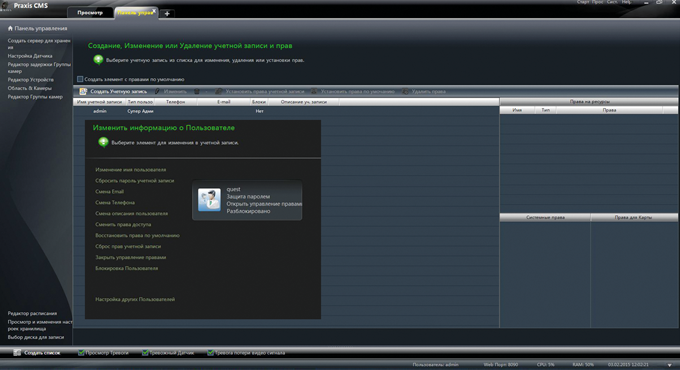Click the Создать список icon in bottom bar
Screen dimensions: 680x370
click(x=17, y=353)
